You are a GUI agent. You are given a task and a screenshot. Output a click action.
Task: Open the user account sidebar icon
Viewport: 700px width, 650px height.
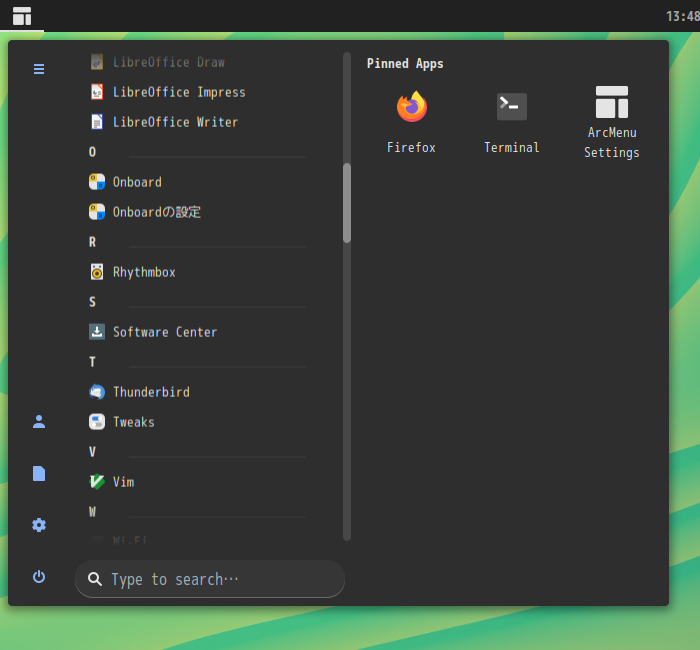coord(39,421)
